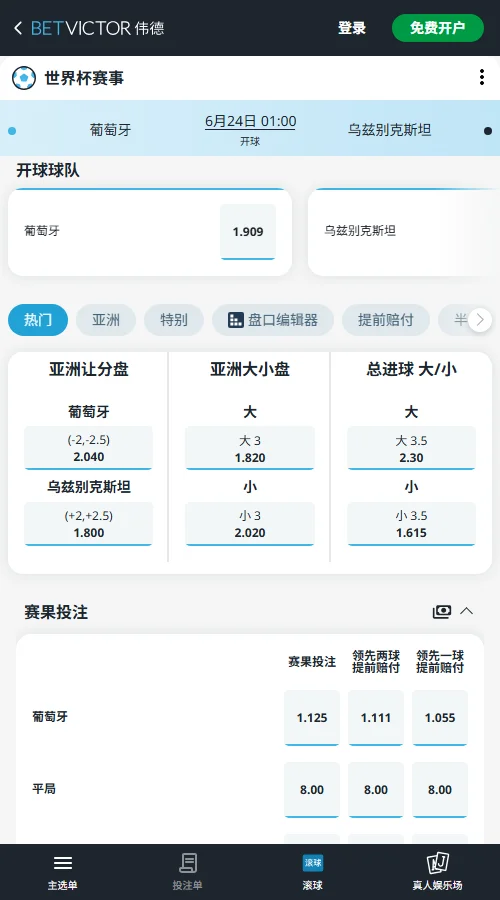The image size is (500, 900).
Task: Click the 亚洲让分盘 column header
Action: pos(88,370)
